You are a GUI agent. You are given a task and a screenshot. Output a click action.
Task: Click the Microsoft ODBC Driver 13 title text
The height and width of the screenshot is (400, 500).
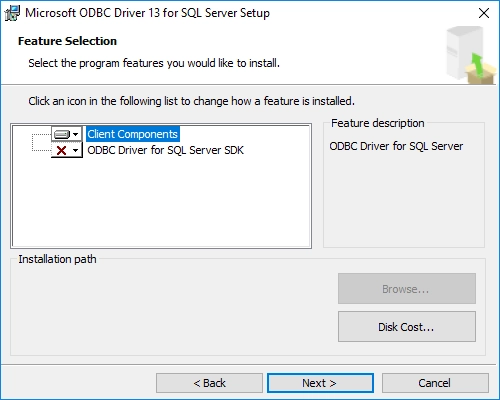[x=147, y=13]
